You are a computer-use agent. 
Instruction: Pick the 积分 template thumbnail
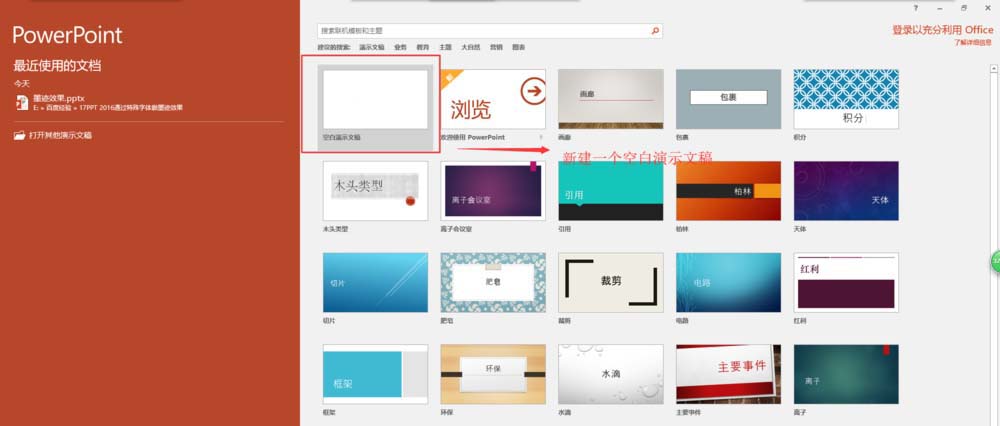(846, 99)
